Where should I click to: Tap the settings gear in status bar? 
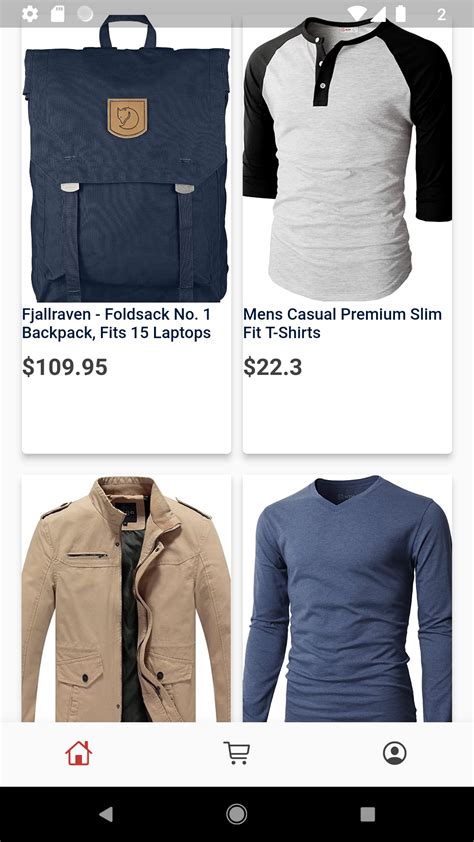(30, 14)
